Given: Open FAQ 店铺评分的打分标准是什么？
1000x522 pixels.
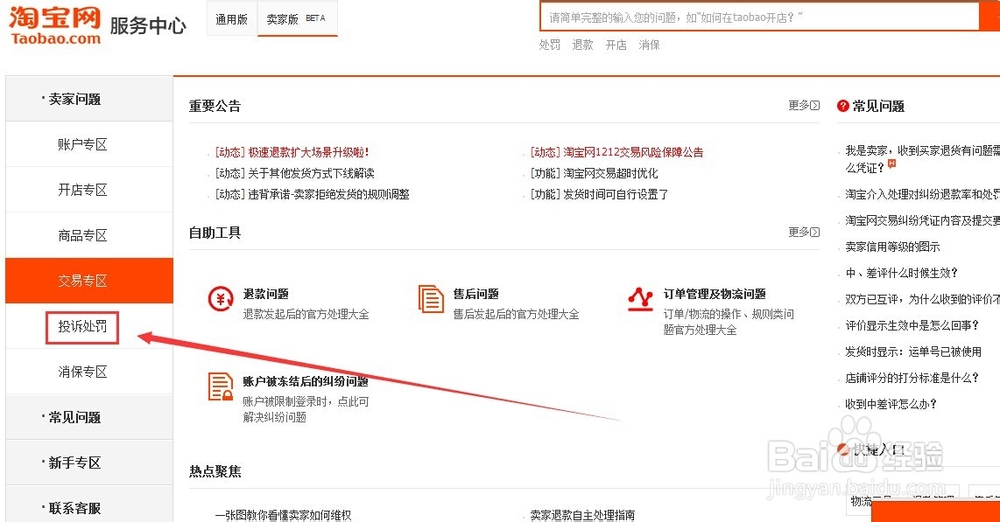Looking at the screenshot, I should 912,378.
